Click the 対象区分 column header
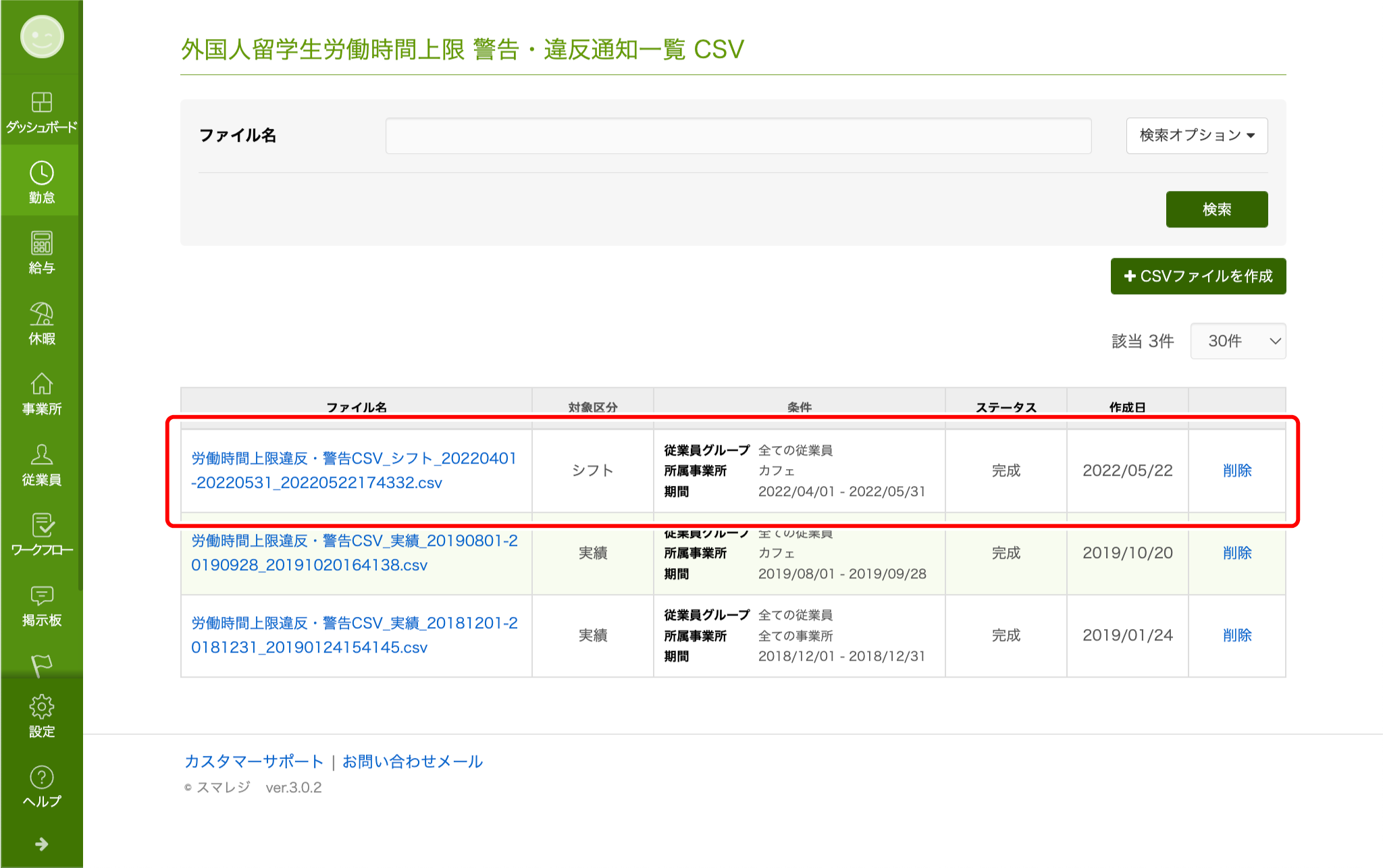Image resolution: width=1383 pixels, height=868 pixels. 593,407
